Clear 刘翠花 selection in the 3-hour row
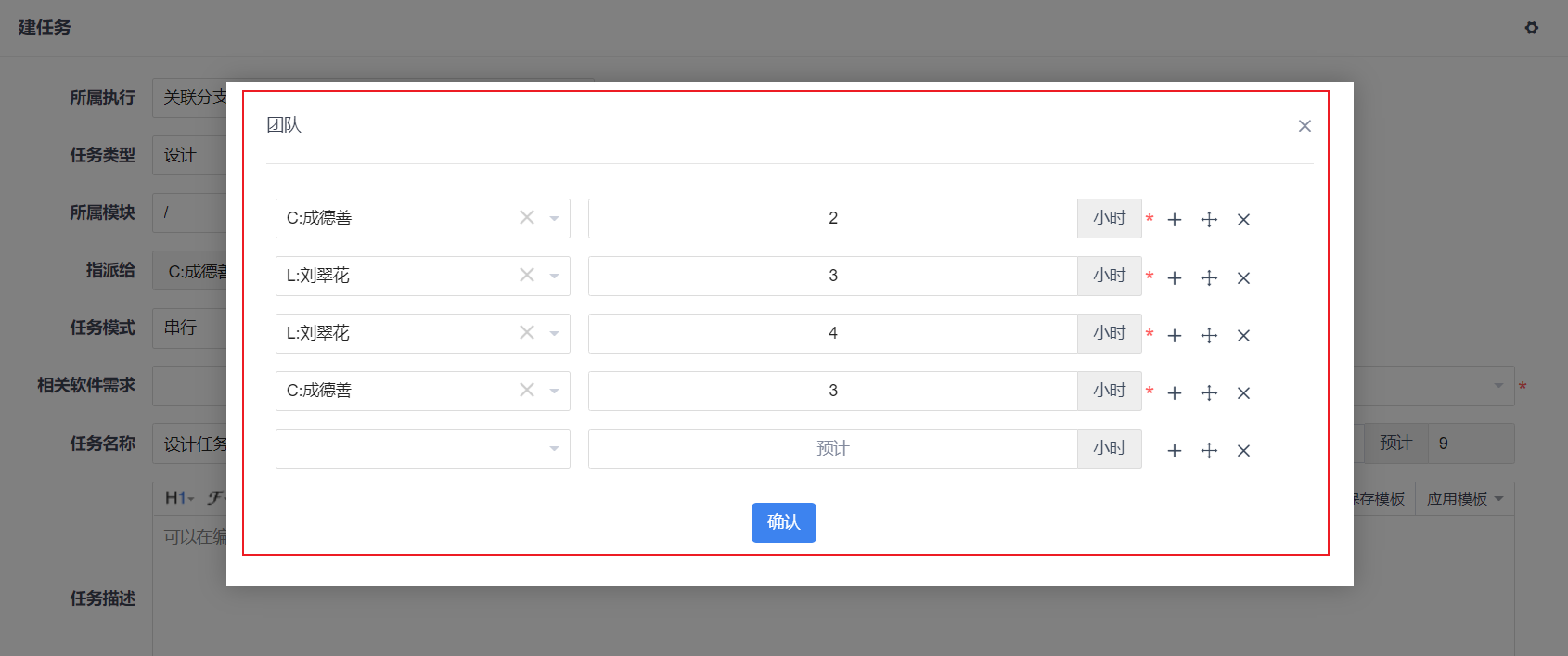Screen dimensions: 1568x656 pyautogui.click(x=527, y=275)
